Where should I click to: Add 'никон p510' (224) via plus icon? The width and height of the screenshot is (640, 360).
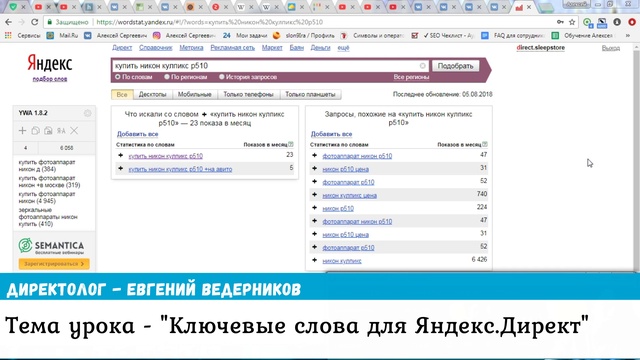pyautogui.click(x=314, y=208)
